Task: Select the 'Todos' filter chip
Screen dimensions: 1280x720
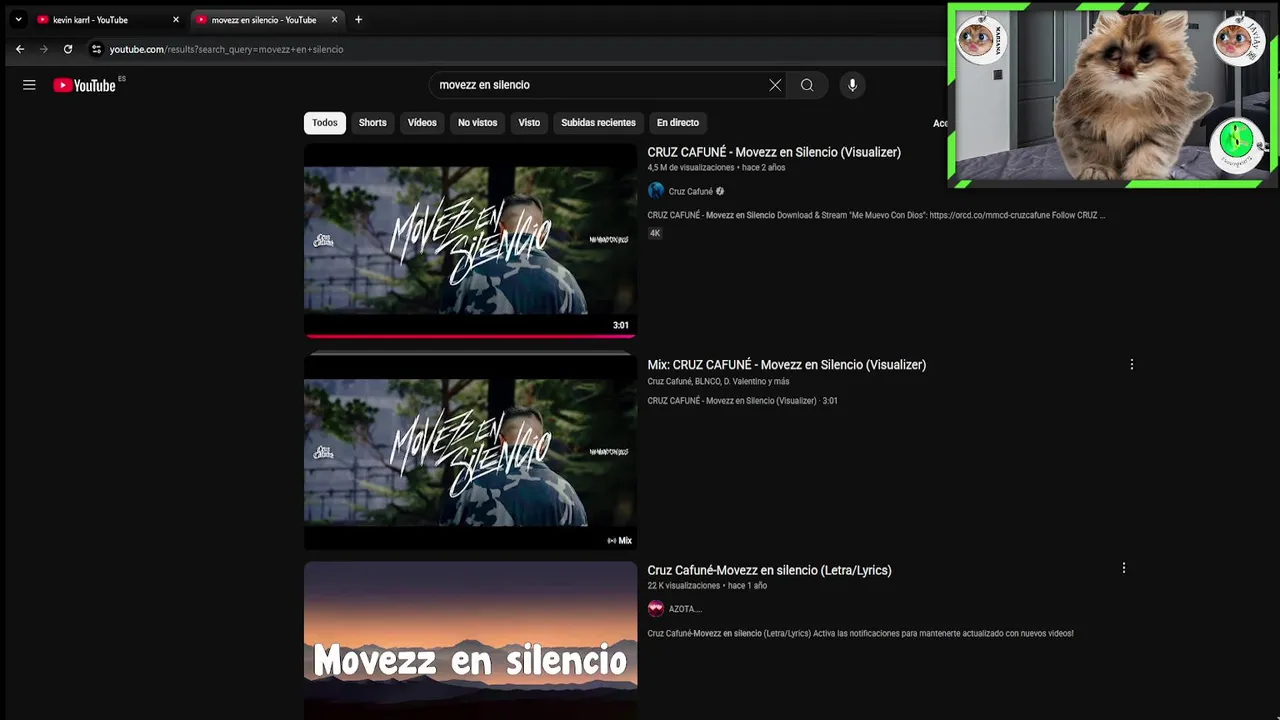Action: 325,122
